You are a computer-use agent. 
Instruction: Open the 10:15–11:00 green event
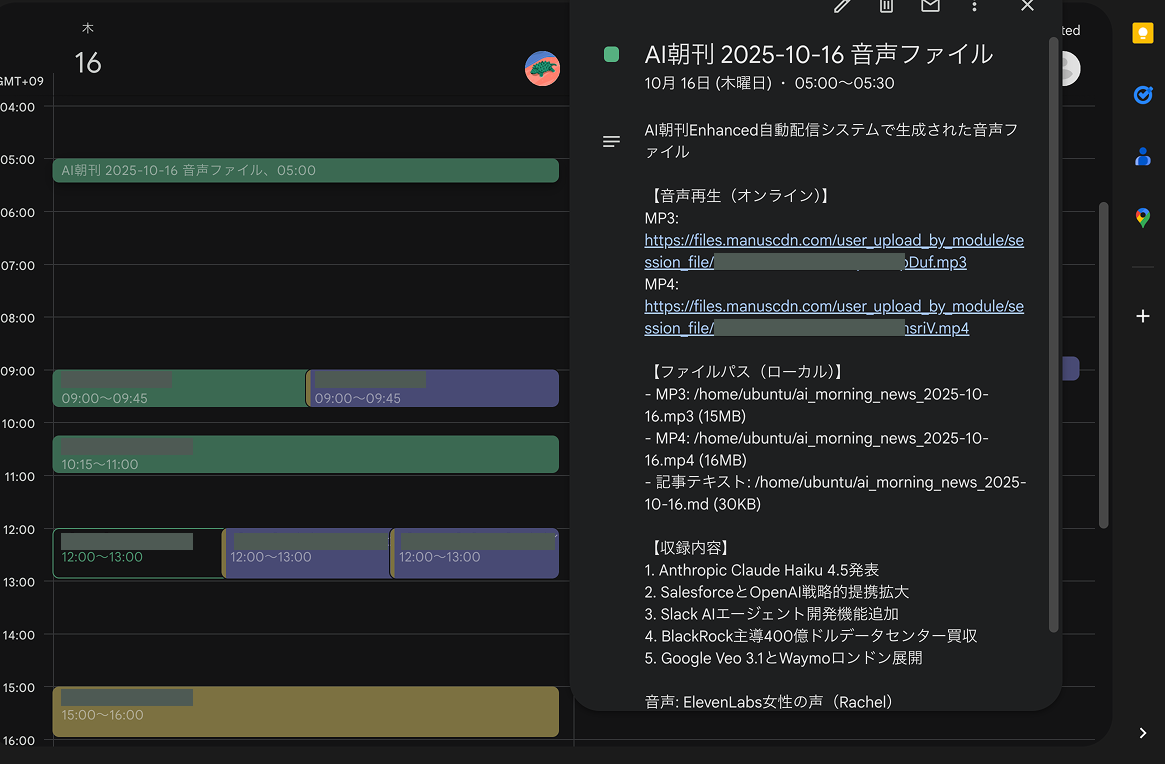[x=305, y=454]
